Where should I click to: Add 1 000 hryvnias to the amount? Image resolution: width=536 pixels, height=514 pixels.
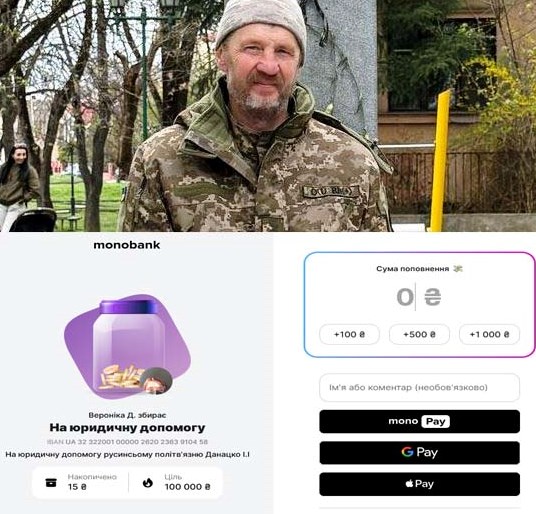pyautogui.click(x=490, y=334)
